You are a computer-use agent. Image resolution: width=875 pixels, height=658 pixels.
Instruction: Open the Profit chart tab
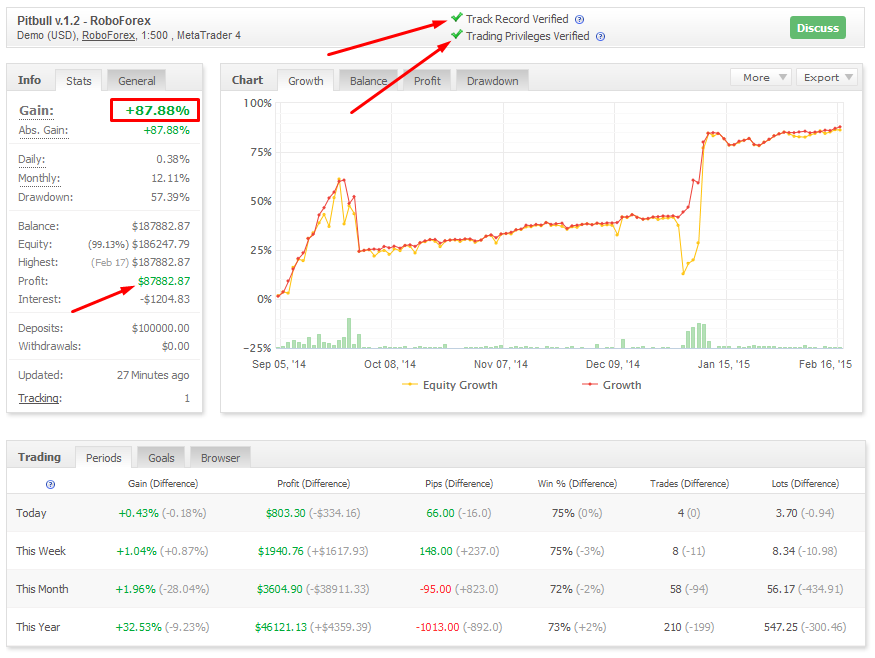coord(427,81)
